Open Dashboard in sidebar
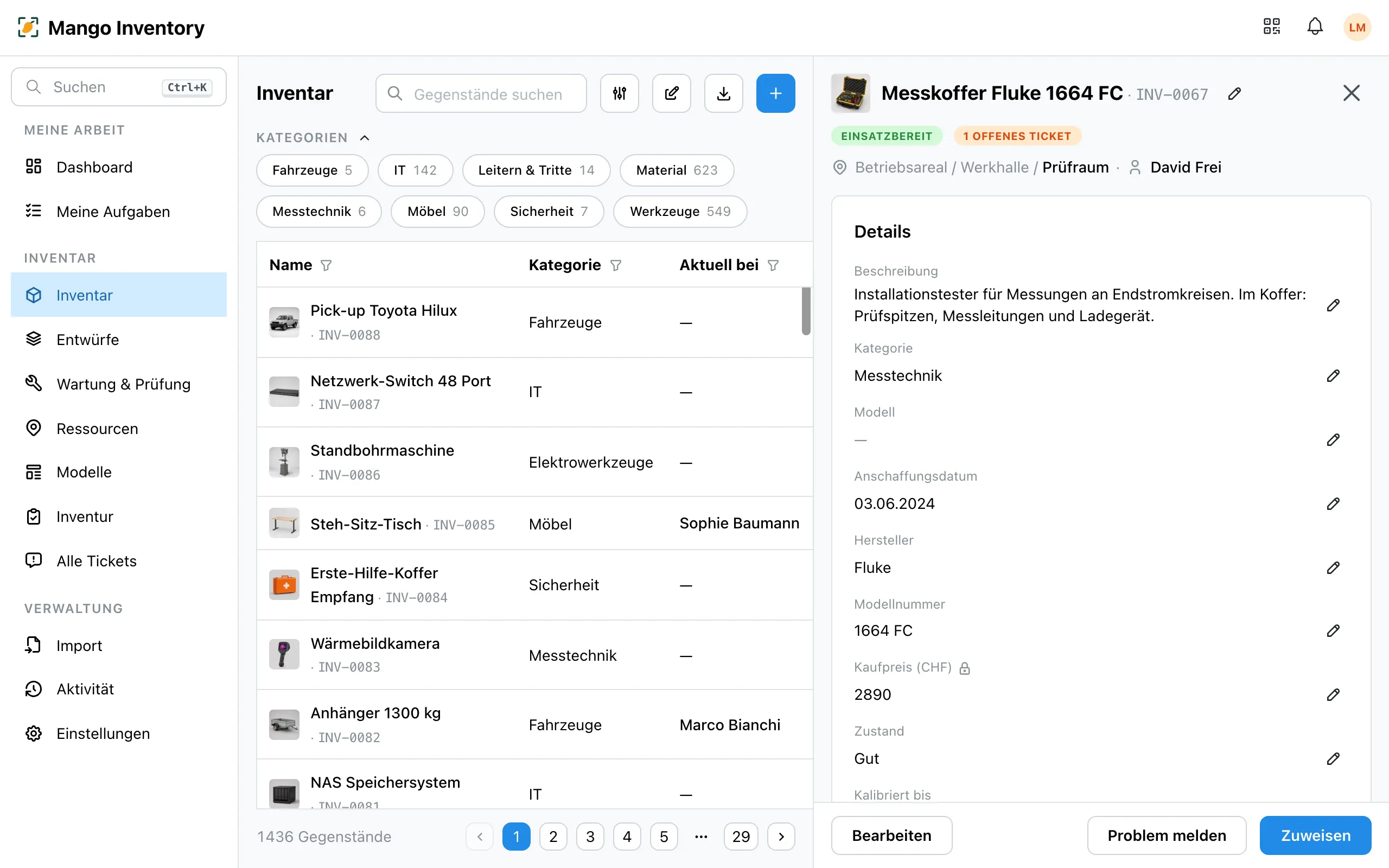The image size is (1389, 868). tap(118, 167)
